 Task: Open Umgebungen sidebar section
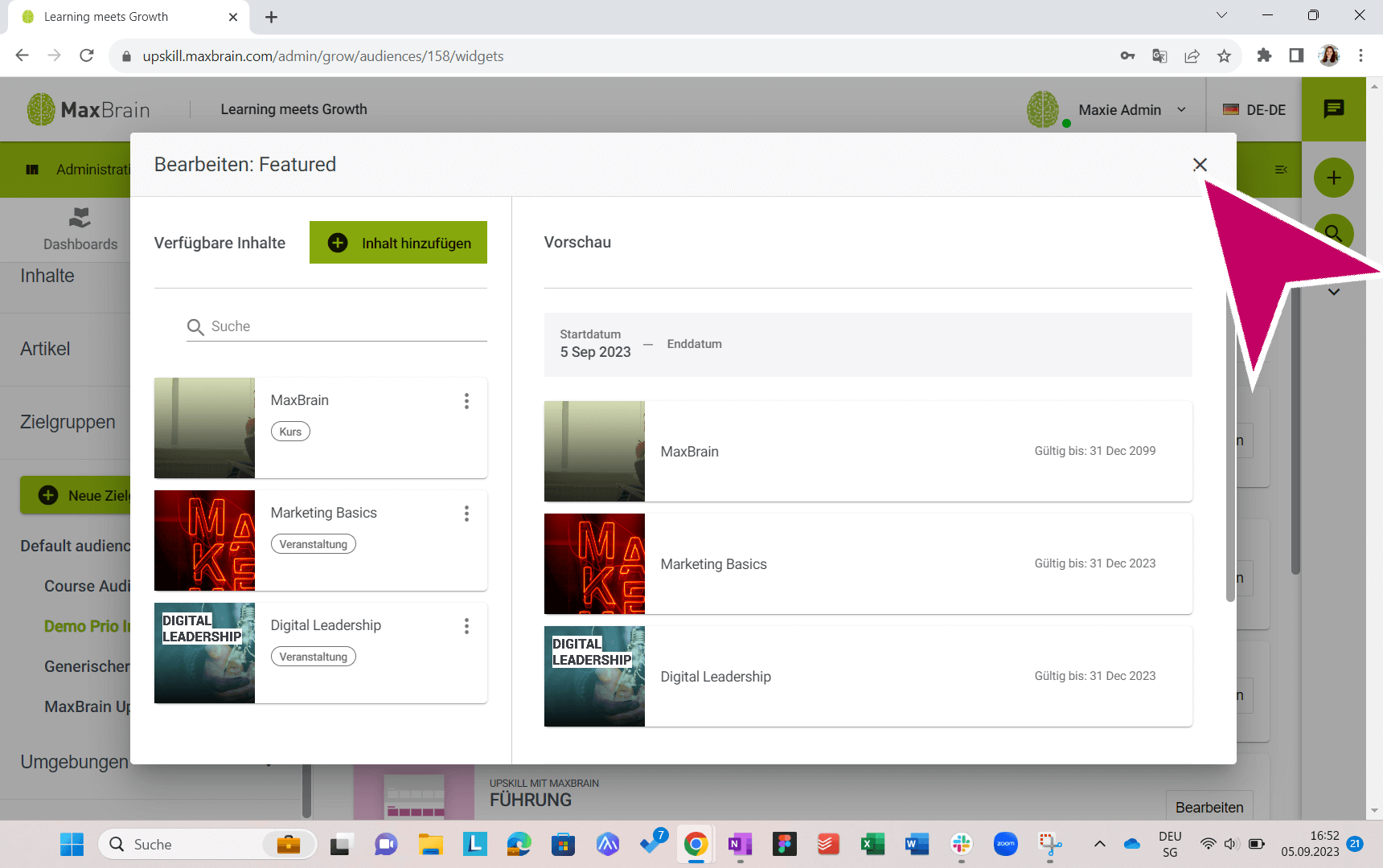[74, 761]
